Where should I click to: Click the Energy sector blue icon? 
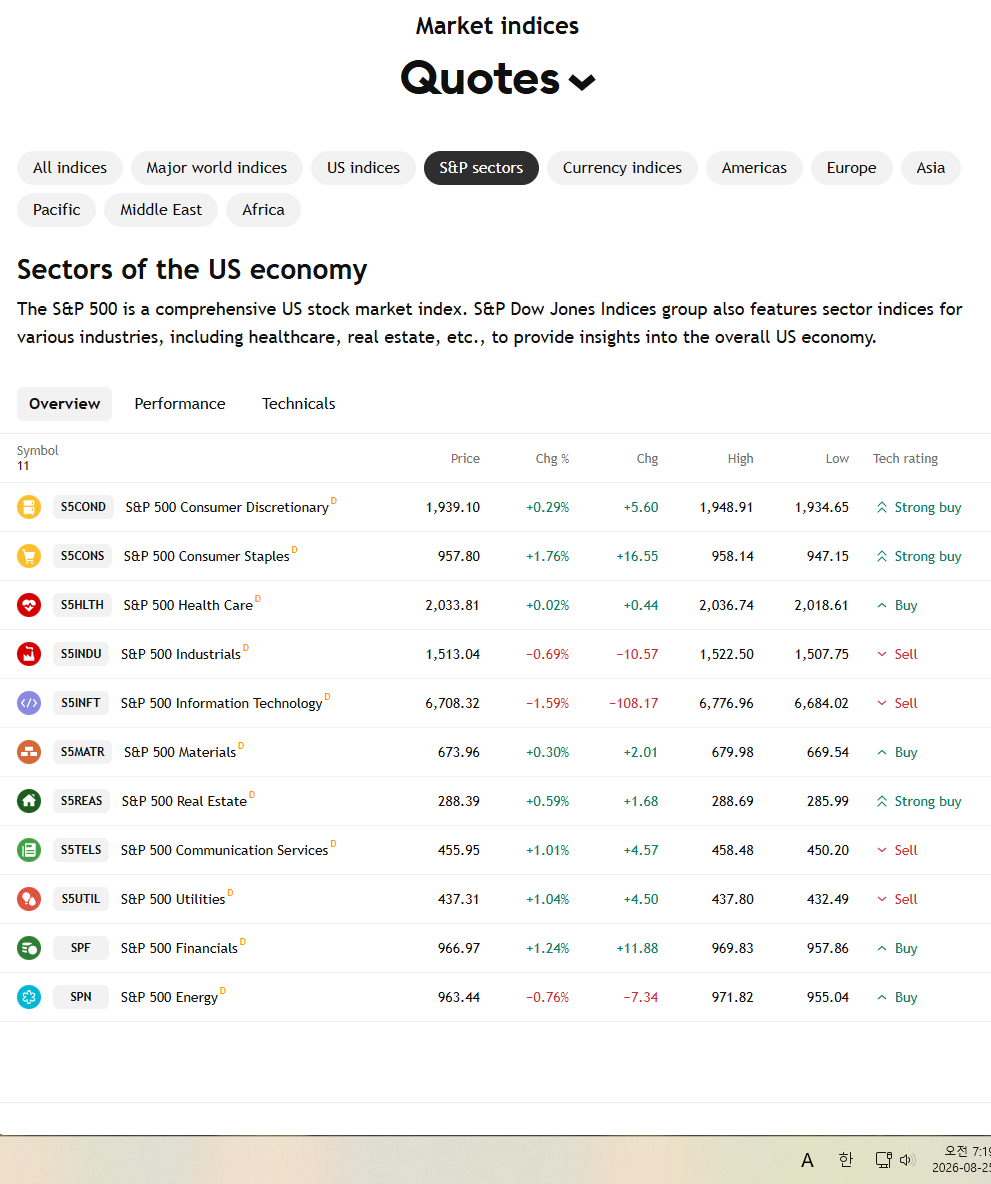pos(29,997)
